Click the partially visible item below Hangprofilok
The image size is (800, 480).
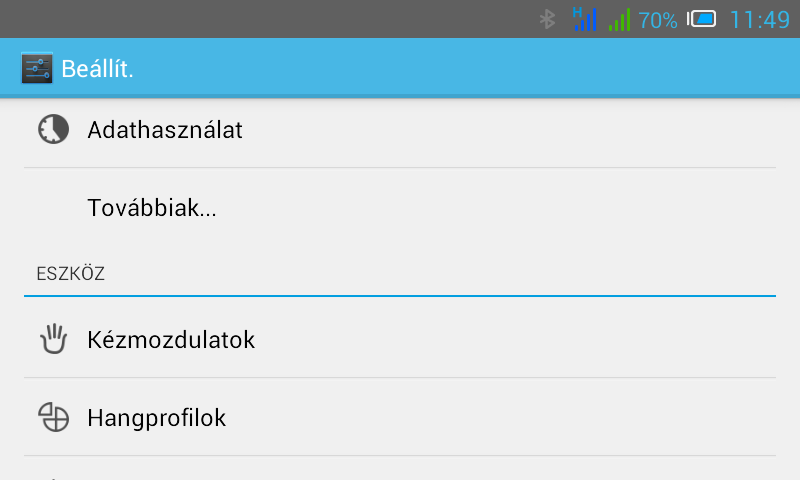(x=400, y=469)
